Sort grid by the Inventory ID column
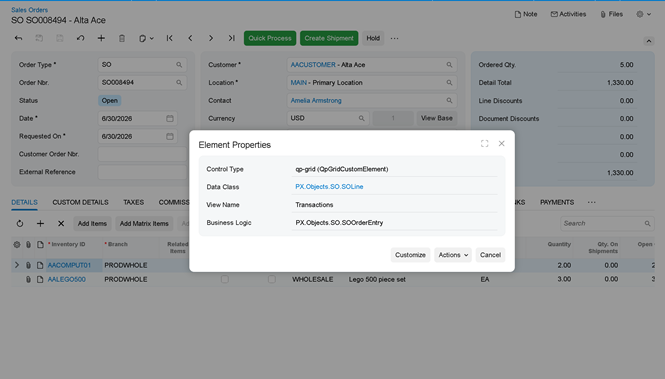The image size is (665, 379). [68, 244]
